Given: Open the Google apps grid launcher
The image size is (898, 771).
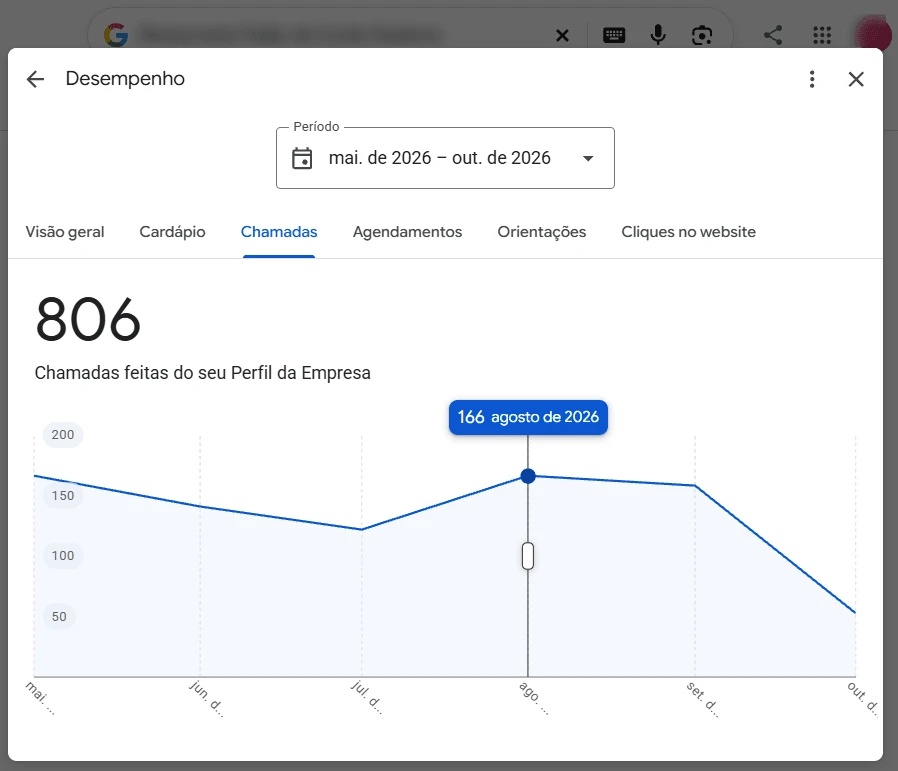Looking at the screenshot, I should (x=822, y=35).
